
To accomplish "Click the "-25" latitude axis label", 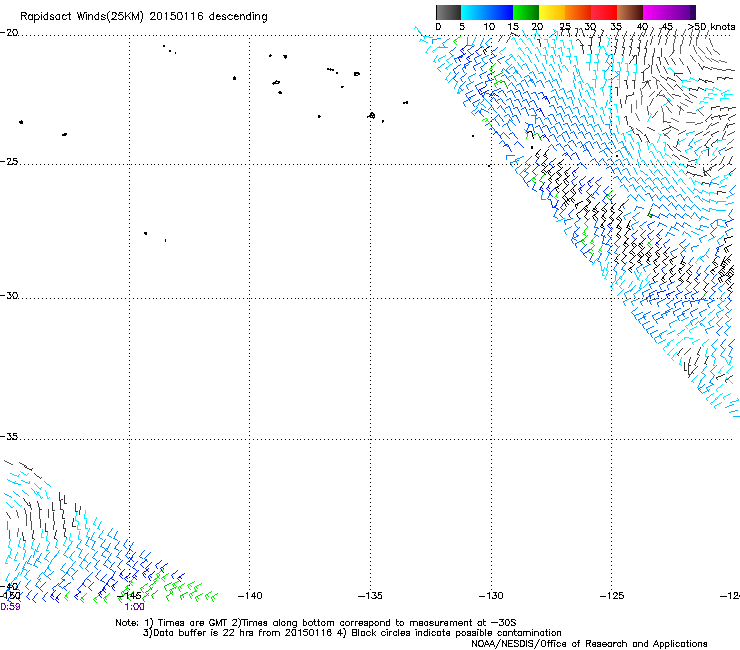I will point(9,161).
